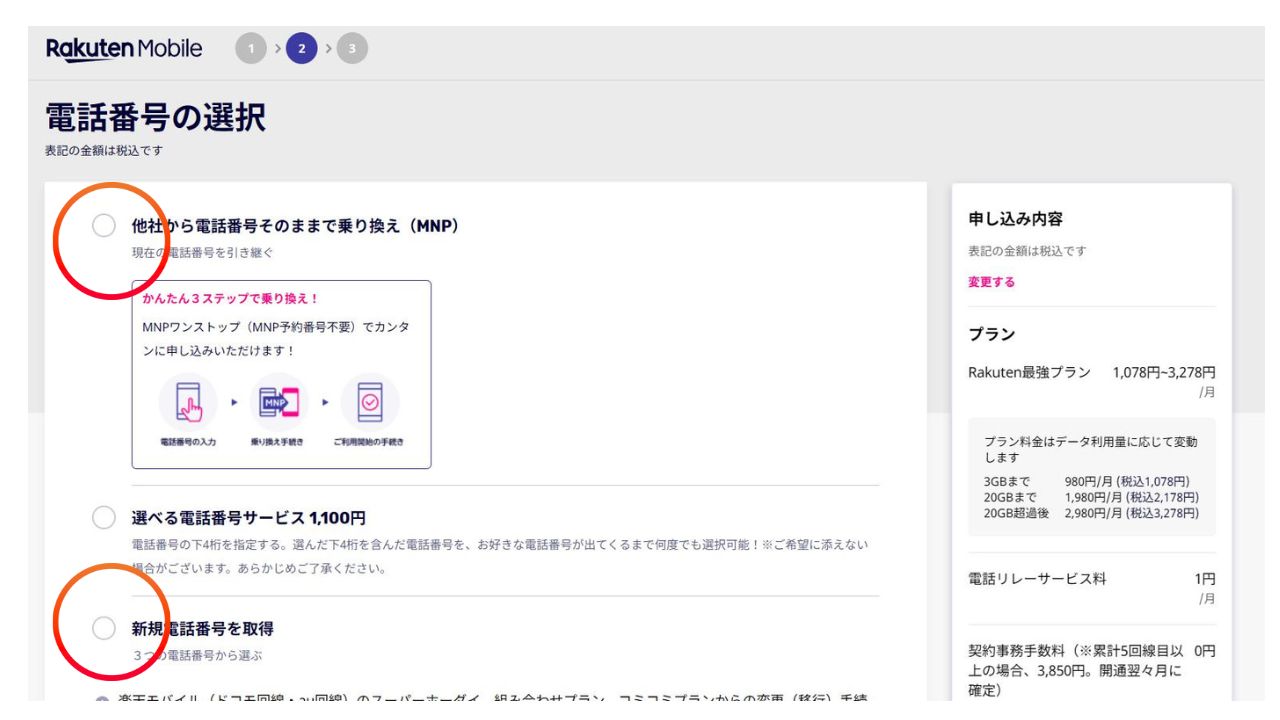Click the Rakuten最強プラン plan name
1280x720 pixels.
click(1029, 373)
